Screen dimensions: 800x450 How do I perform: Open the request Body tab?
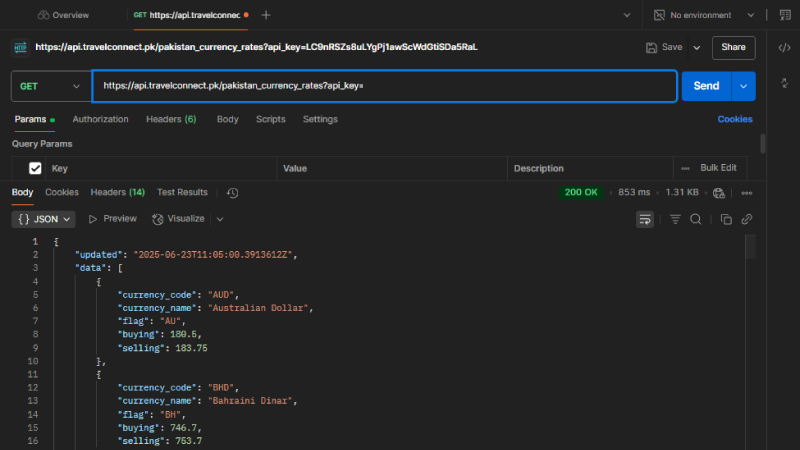(x=228, y=119)
